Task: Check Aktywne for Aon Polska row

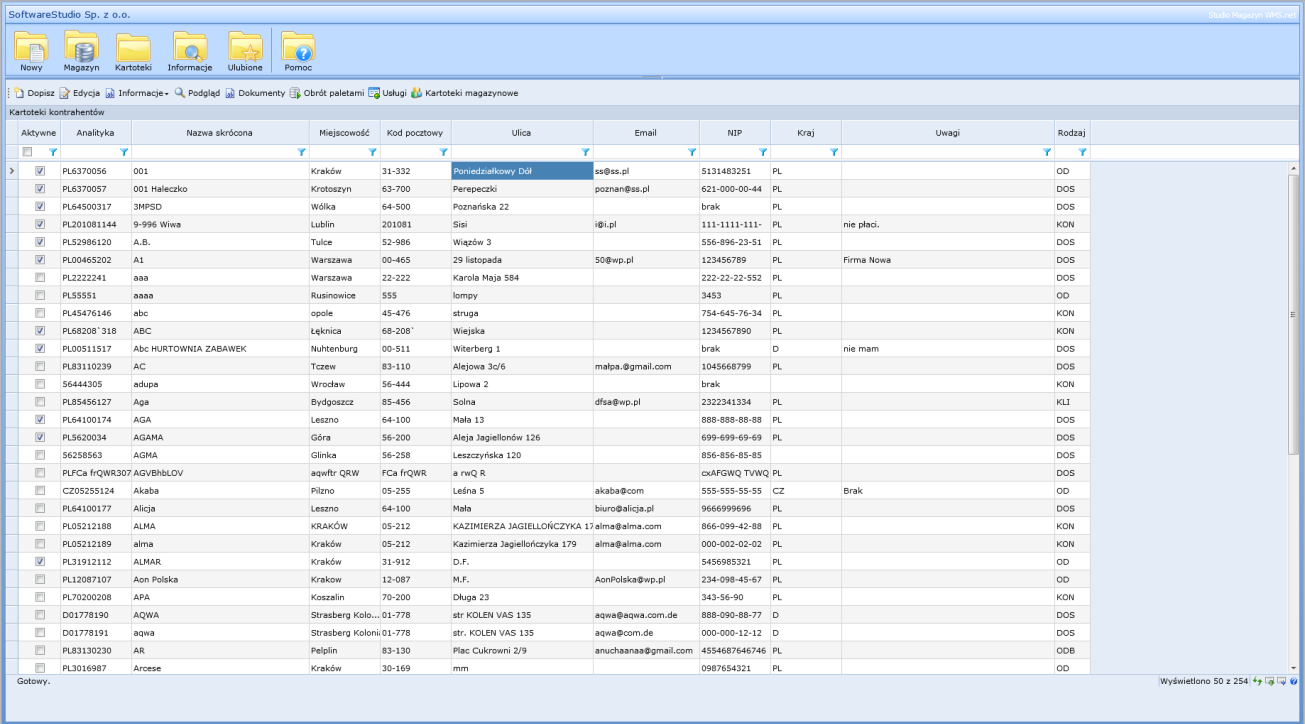Action: [x=40, y=579]
